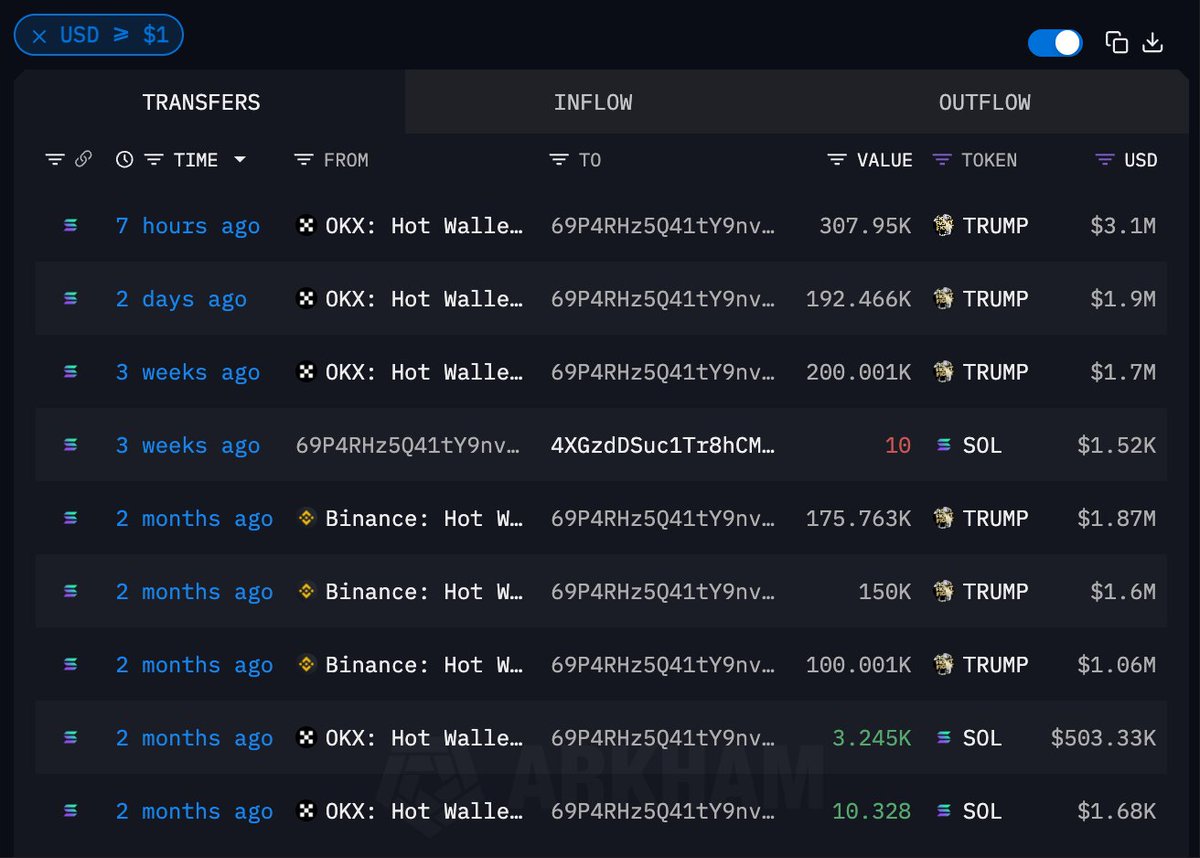Click TRUMP token icon in $1.7M row

click(943, 372)
